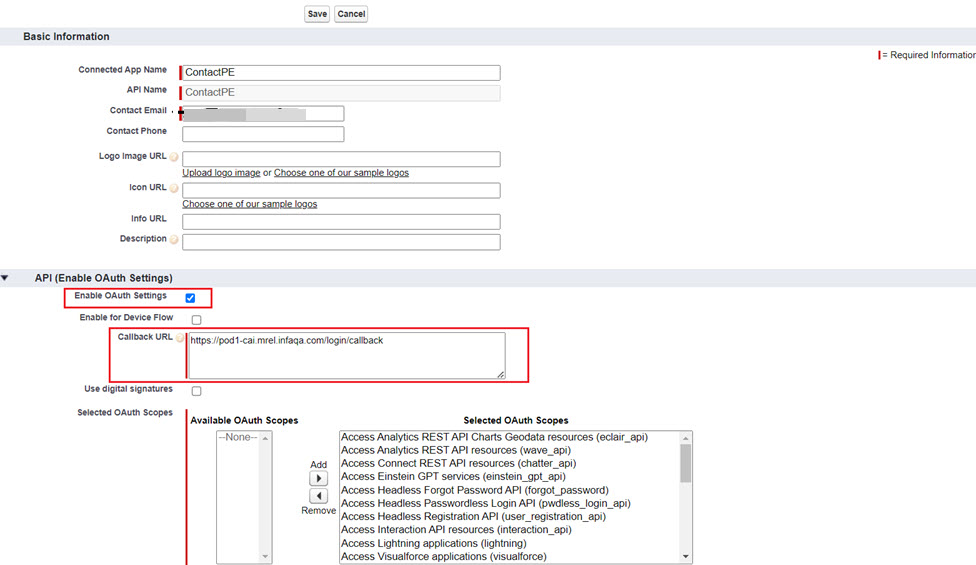Open the sample logos link under Icon URL
This screenshot has height=565, width=976.
click(250, 204)
